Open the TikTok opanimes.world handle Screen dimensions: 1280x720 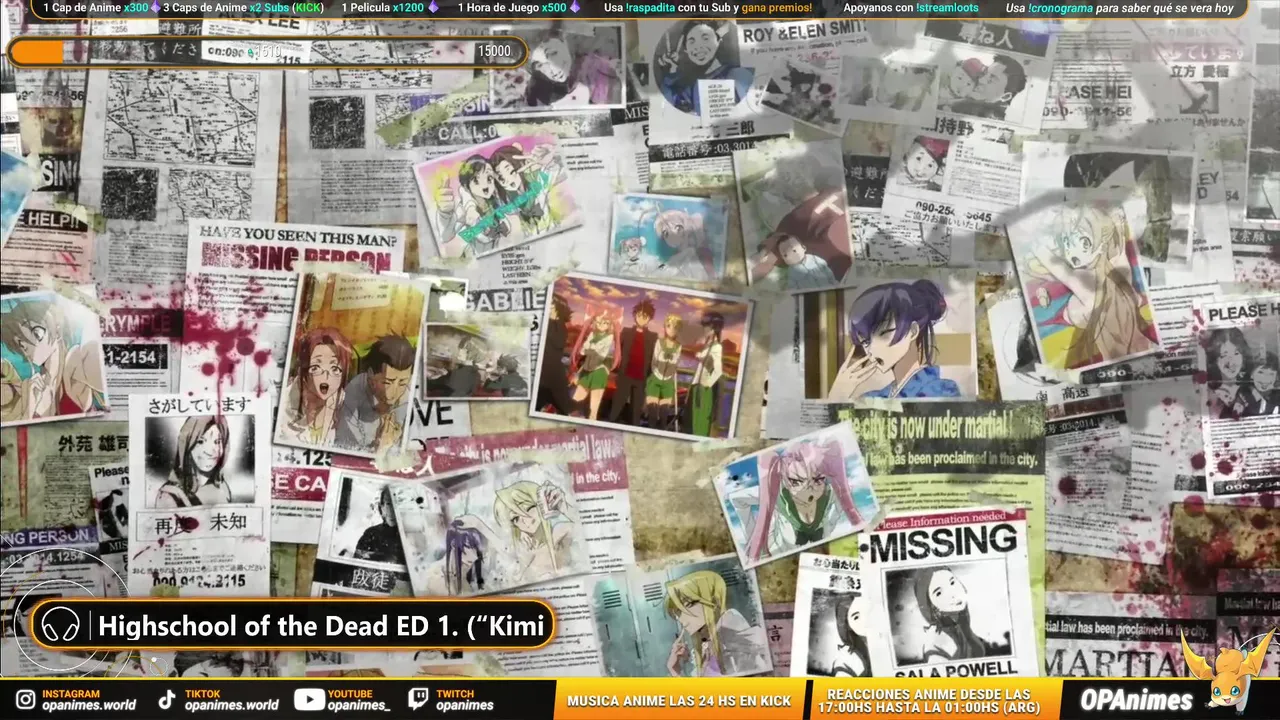pos(232,705)
